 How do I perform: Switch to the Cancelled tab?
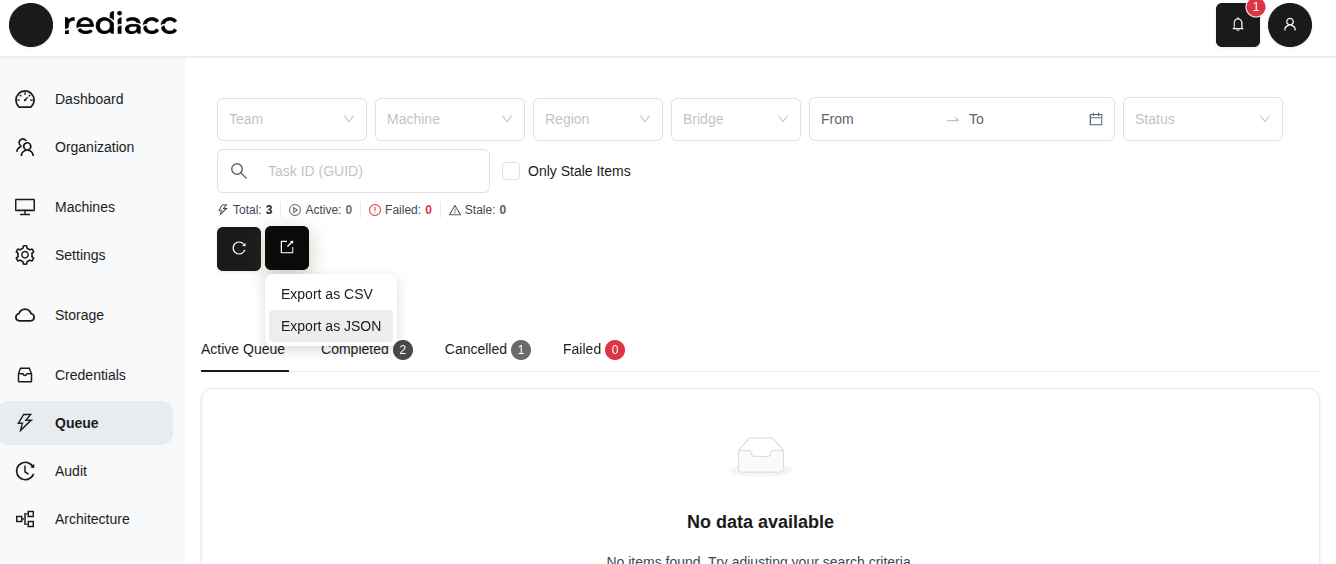tap(476, 349)
